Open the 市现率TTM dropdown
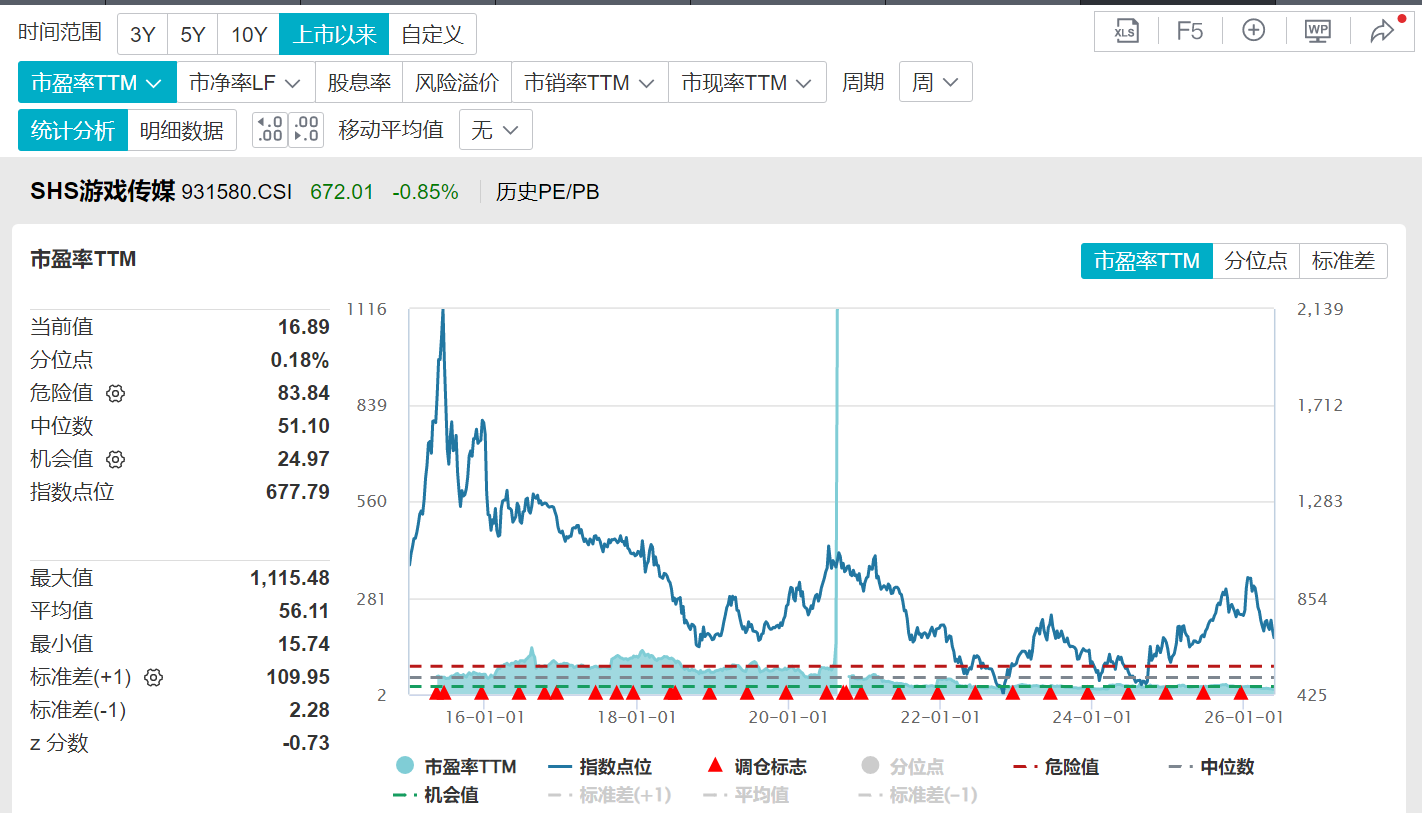1422x813 pixels. tap(747, 82)
